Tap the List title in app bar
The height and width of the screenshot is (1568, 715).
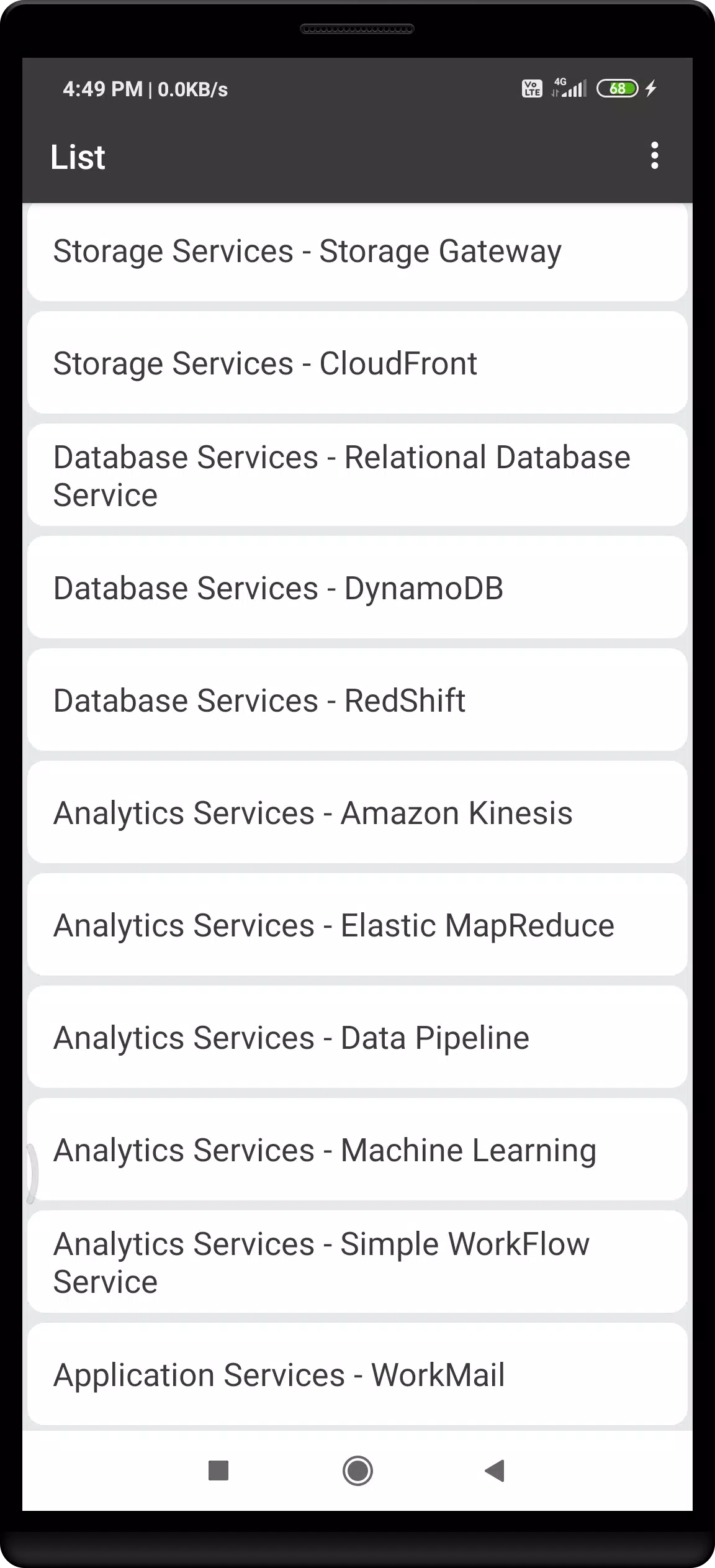pos(78,156)
